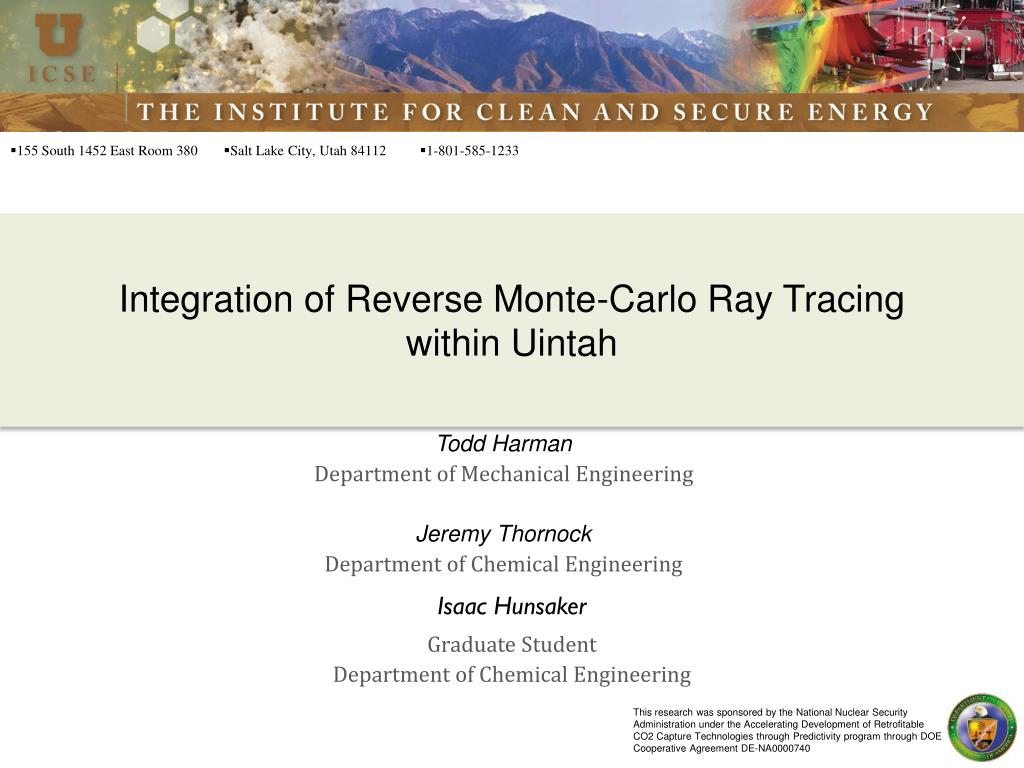Select the author name Isaac Hunsaker
This screenshot has width=1024, height=768.
pos(512,607)
